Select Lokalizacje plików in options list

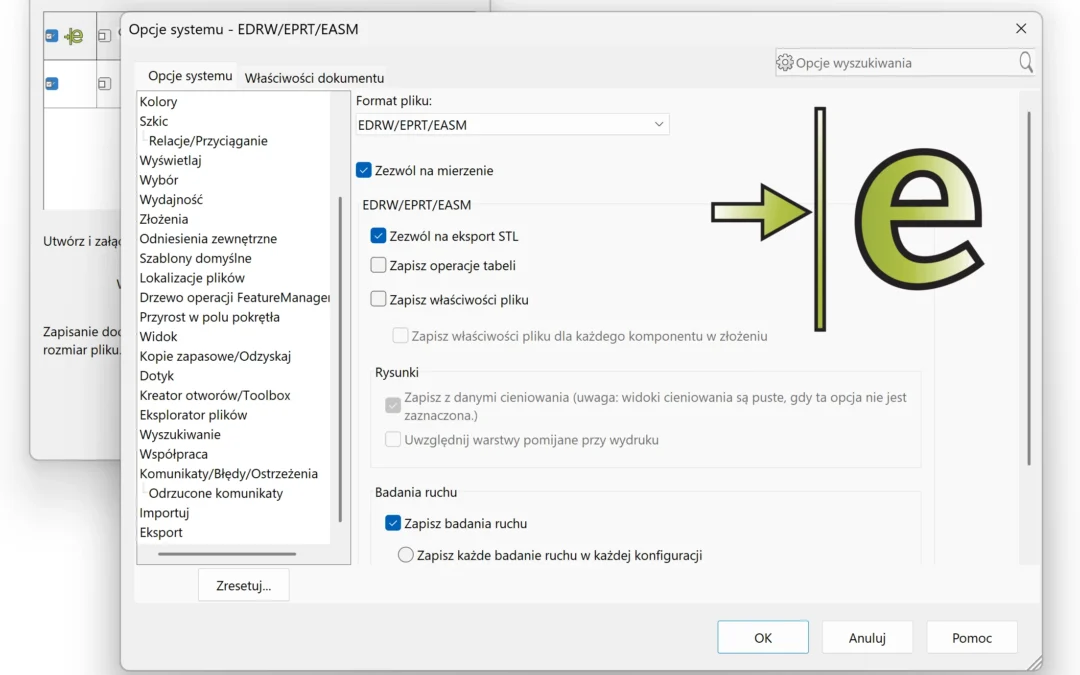click(x=192, y=278)
